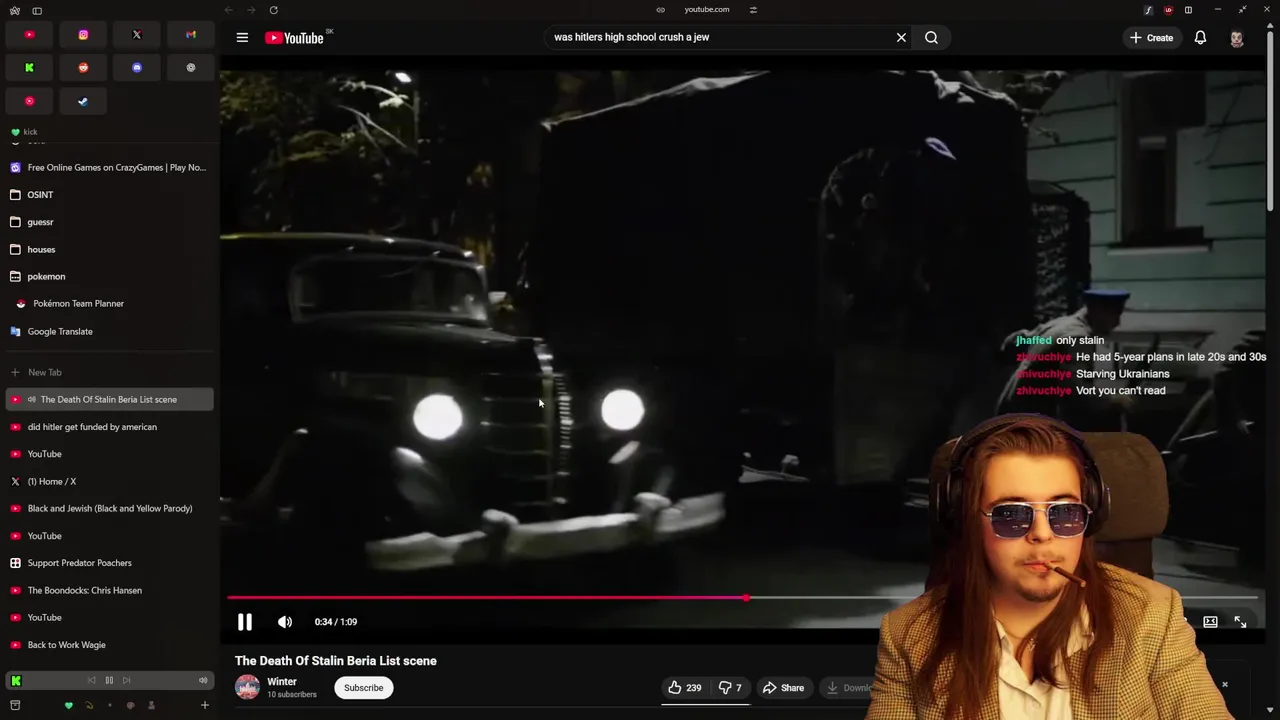Image resolution: width=1280 pixels, height=720 pixels.
Task: Switch to The Boondocks: Chris Hansen tab
Action: tap(109, 590)
